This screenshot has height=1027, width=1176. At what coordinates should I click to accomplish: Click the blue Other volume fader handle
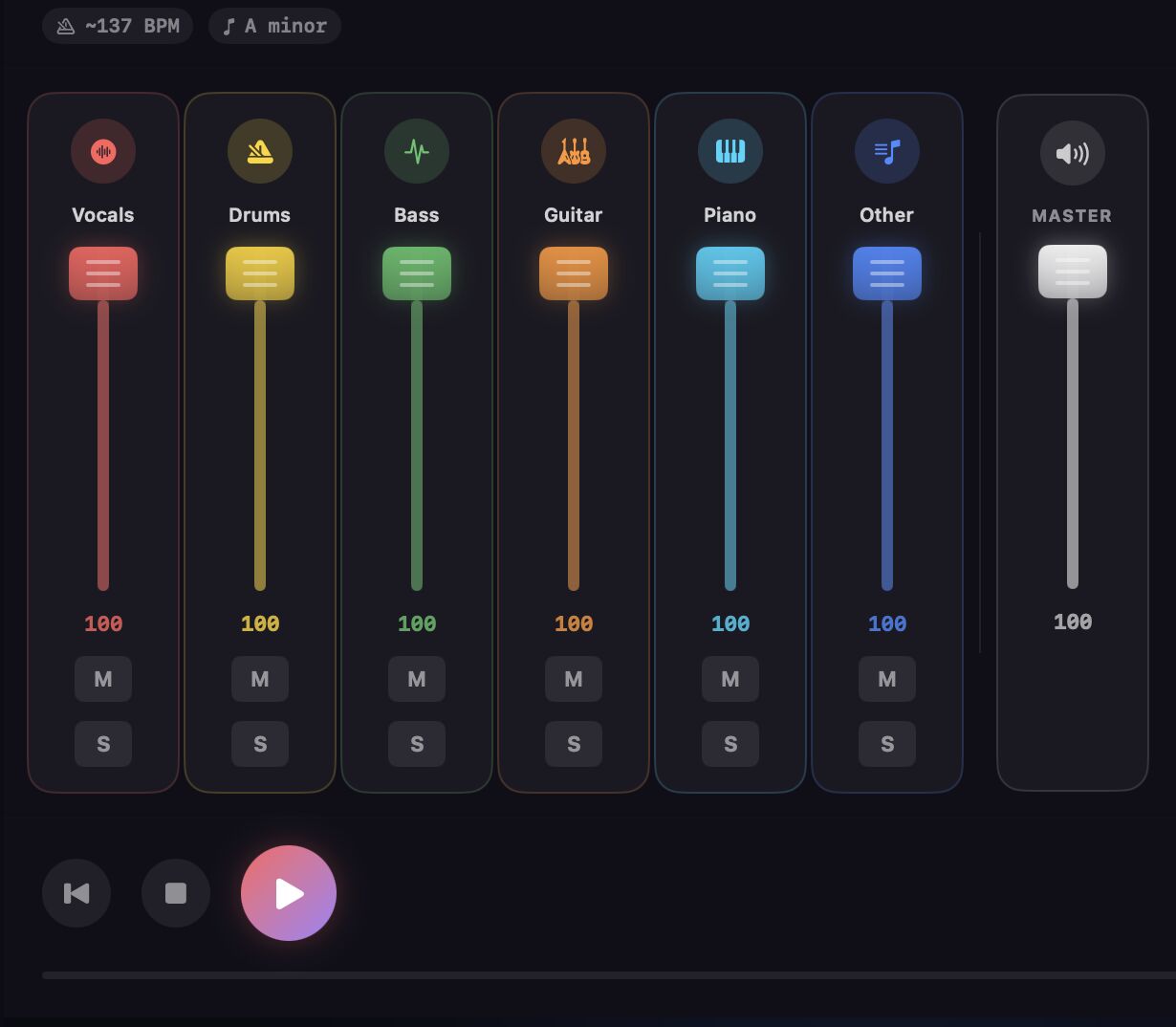click(887, 273)
